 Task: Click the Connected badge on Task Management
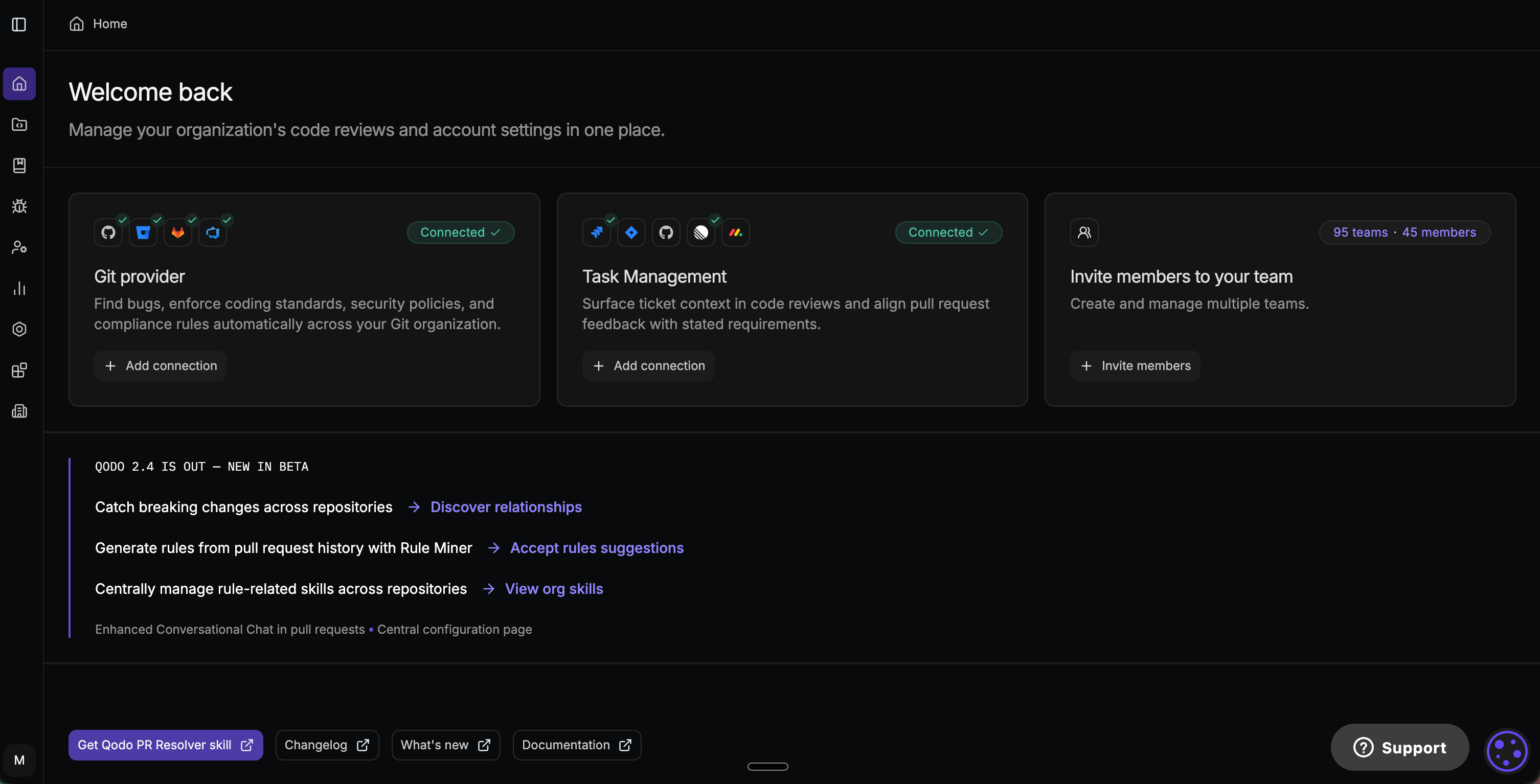point(949,233)
